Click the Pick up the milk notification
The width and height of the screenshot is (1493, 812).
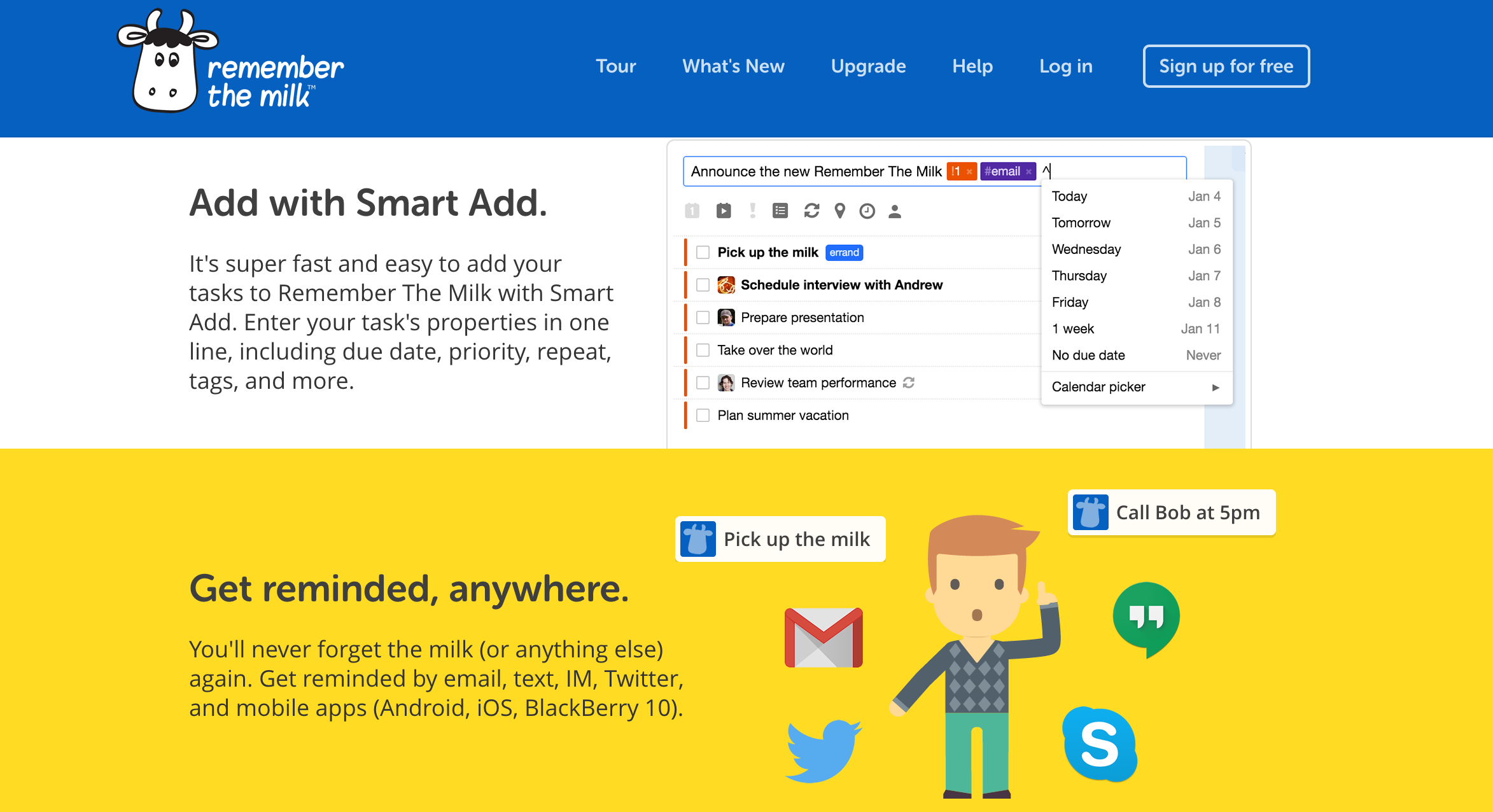point(780,539)
